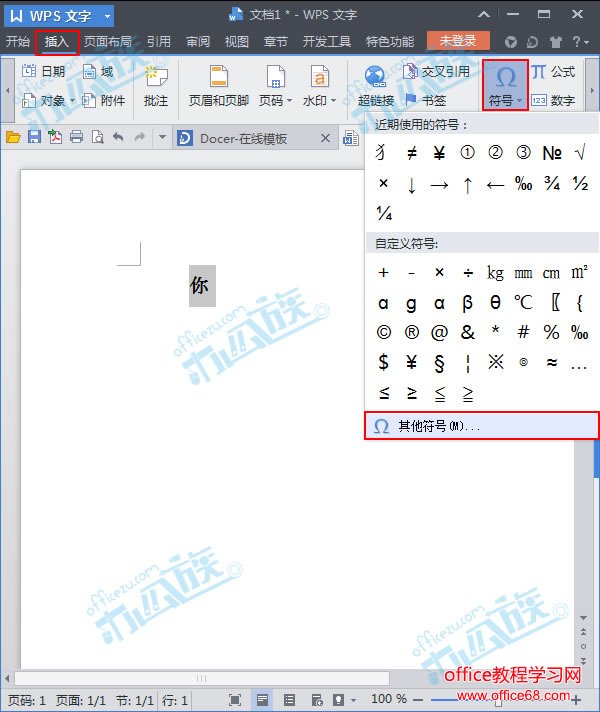Viewport: 600px width, 712px height.
Task: Click the 未登录 login button
Action: point(458,41)
